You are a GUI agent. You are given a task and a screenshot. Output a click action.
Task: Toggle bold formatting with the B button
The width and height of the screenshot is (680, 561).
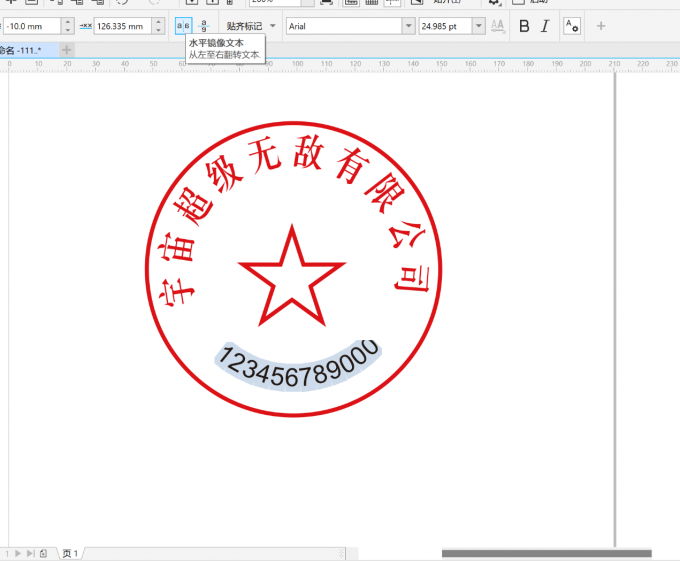pyautogui.click(x=524, y=26)
